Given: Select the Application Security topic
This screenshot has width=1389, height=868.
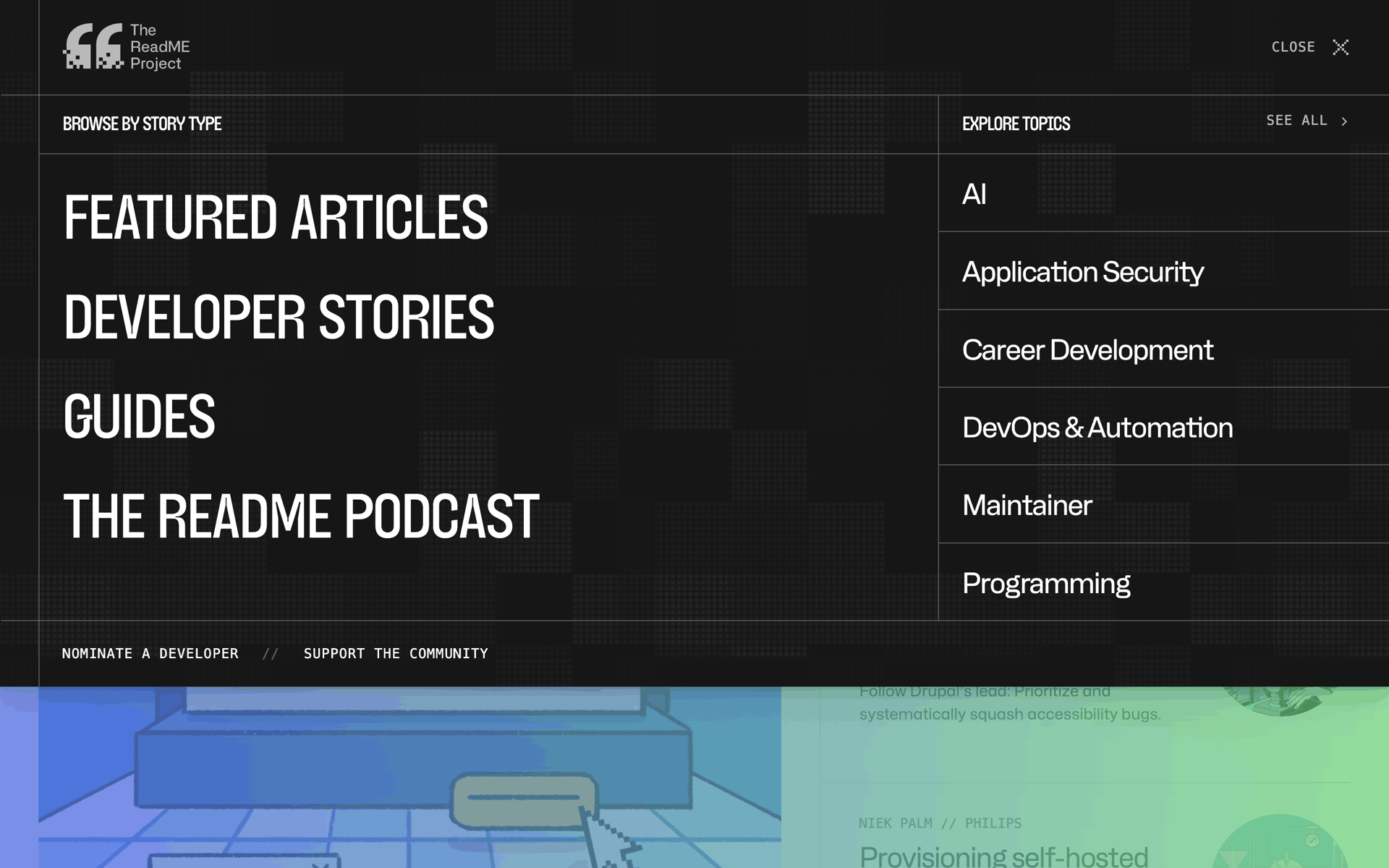Looking at the screenshot, I should 1082,272.
